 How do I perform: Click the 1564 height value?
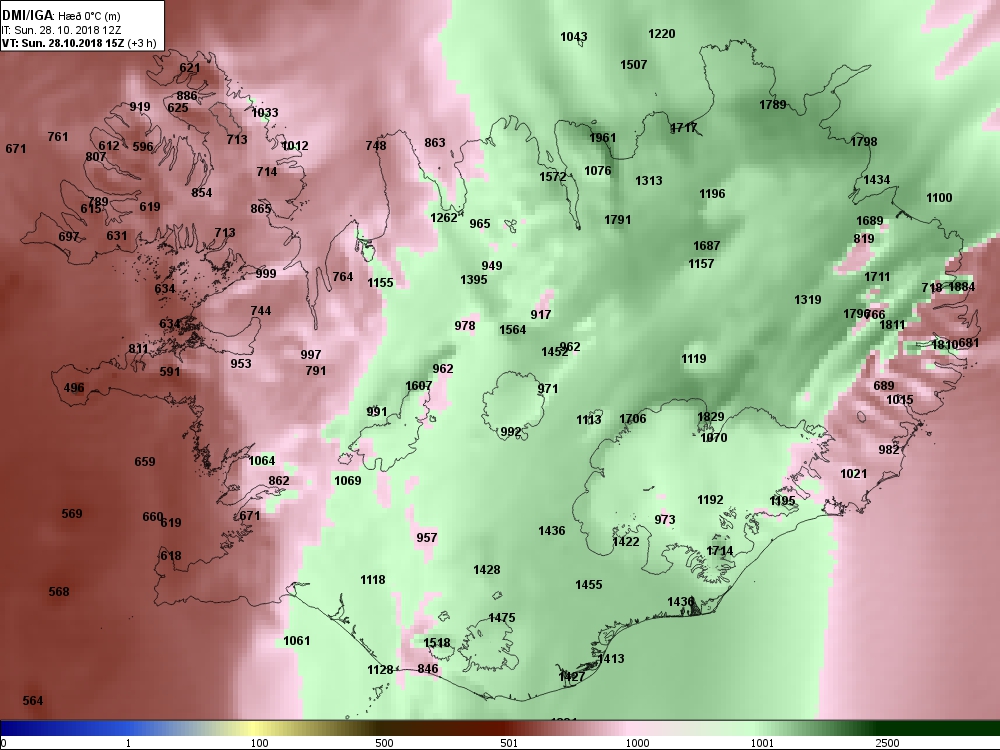(x=513, y=330)
